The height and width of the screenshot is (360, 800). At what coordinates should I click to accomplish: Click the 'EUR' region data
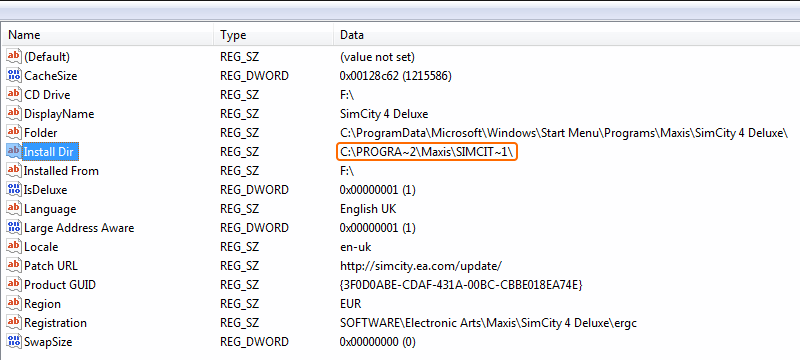click(351, 304)
